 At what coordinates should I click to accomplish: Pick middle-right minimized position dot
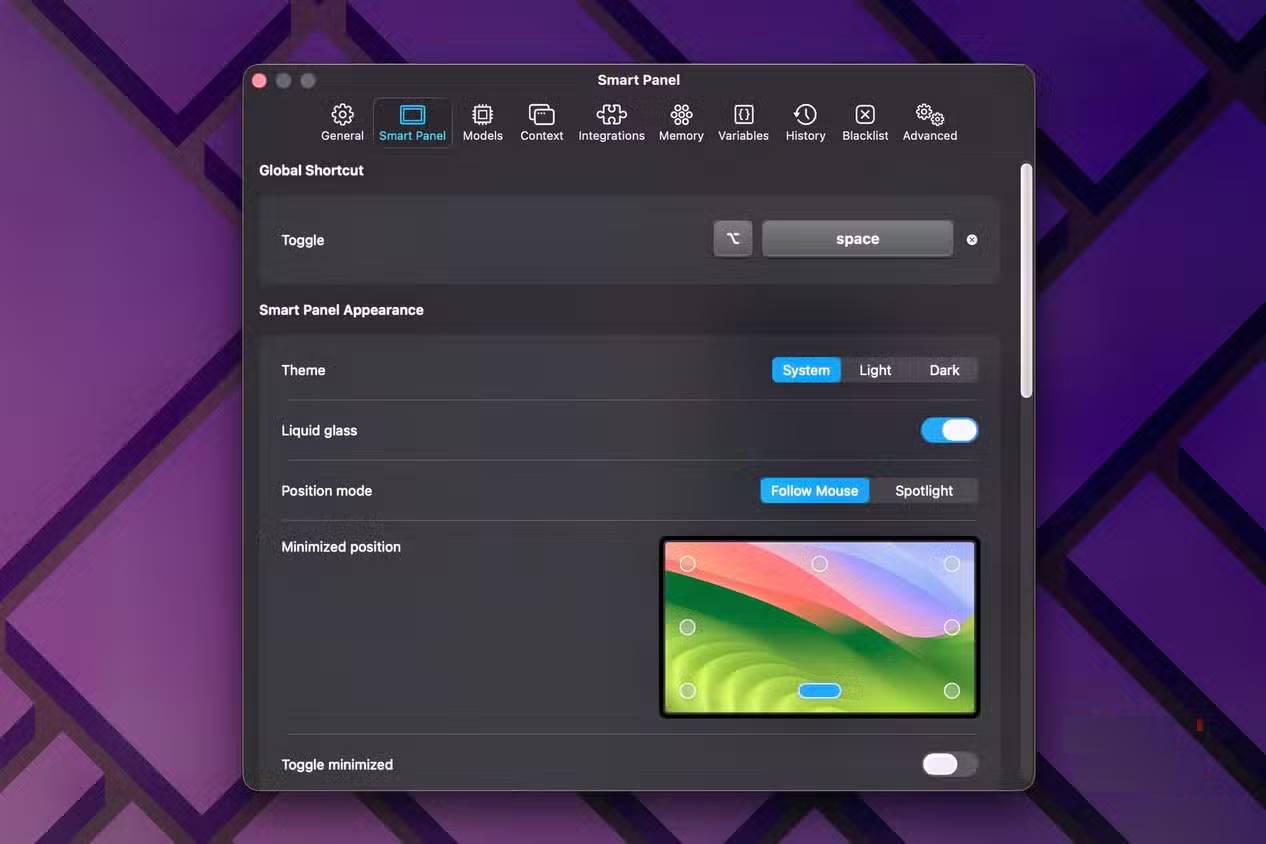pyautogui.click(x=952, y=627)
